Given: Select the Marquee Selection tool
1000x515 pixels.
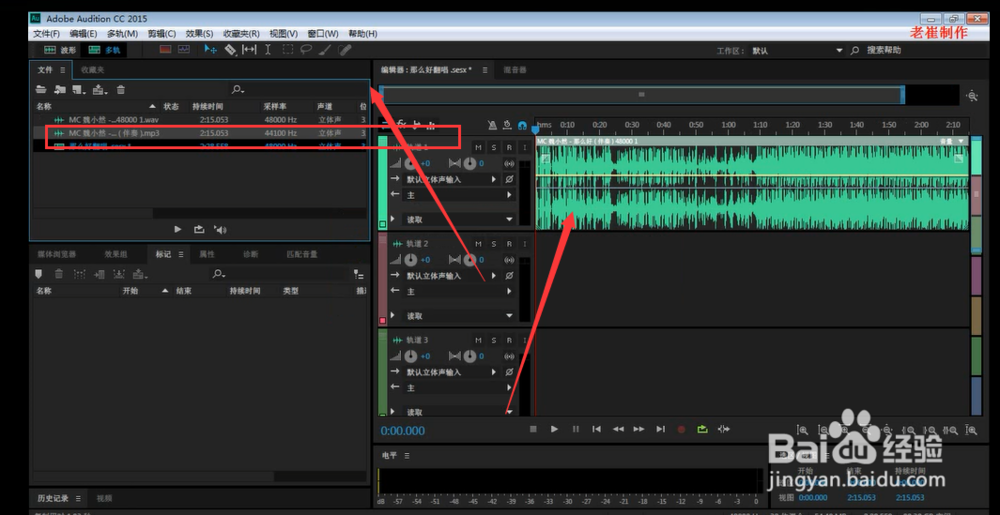Looking at the screenshot, I should point(288,49).
